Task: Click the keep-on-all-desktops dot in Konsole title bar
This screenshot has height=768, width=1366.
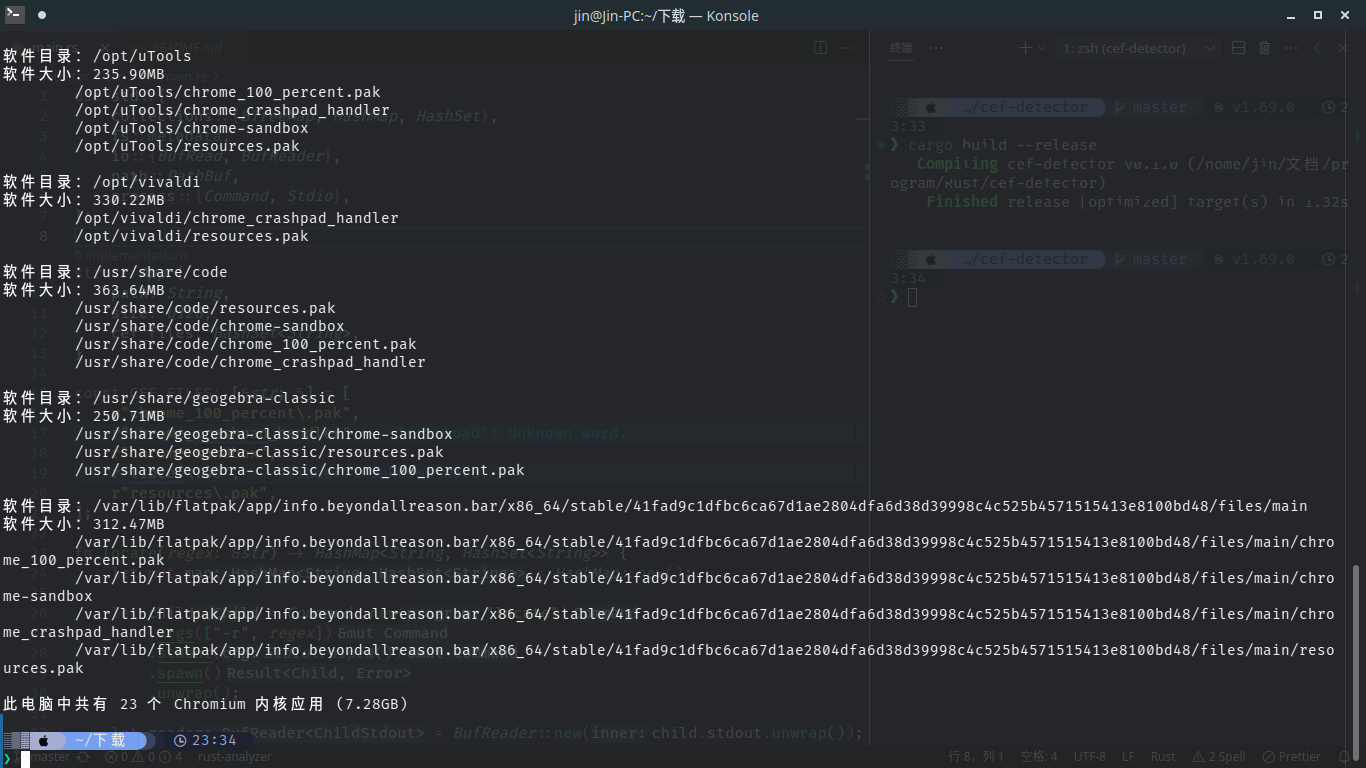Action: (x=41, y=15)
